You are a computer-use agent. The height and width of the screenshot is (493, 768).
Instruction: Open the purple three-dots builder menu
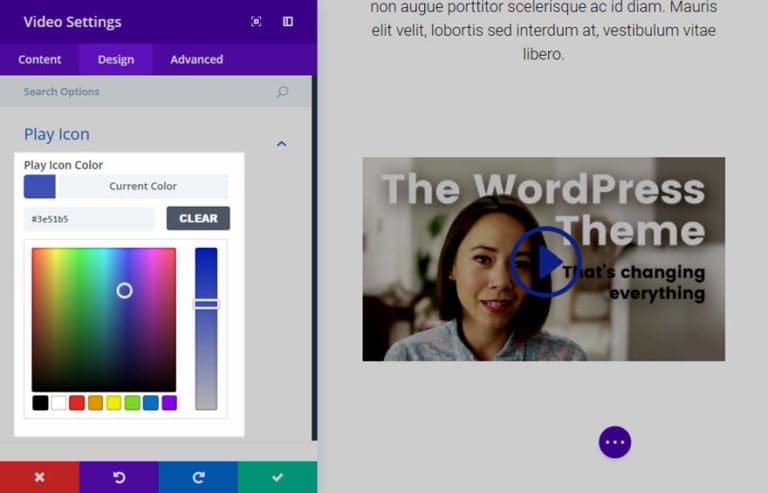[614, 442]
